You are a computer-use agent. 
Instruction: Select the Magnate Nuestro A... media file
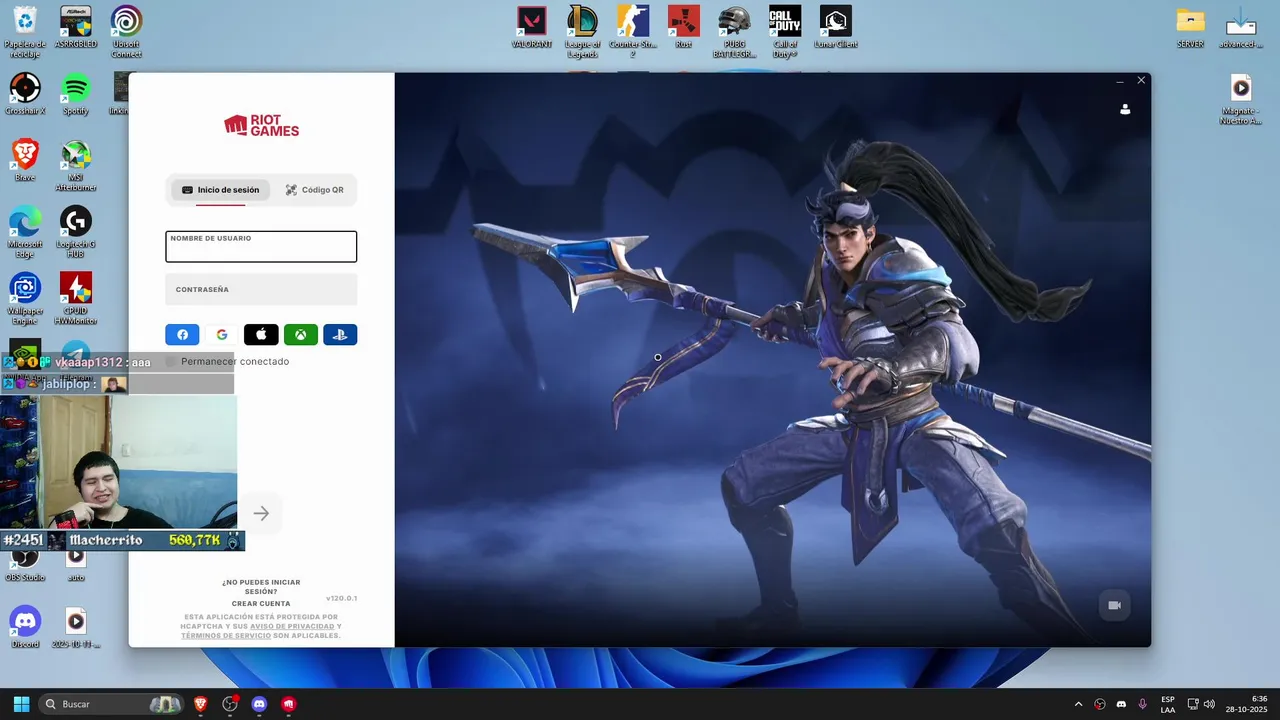point(1241,100)
